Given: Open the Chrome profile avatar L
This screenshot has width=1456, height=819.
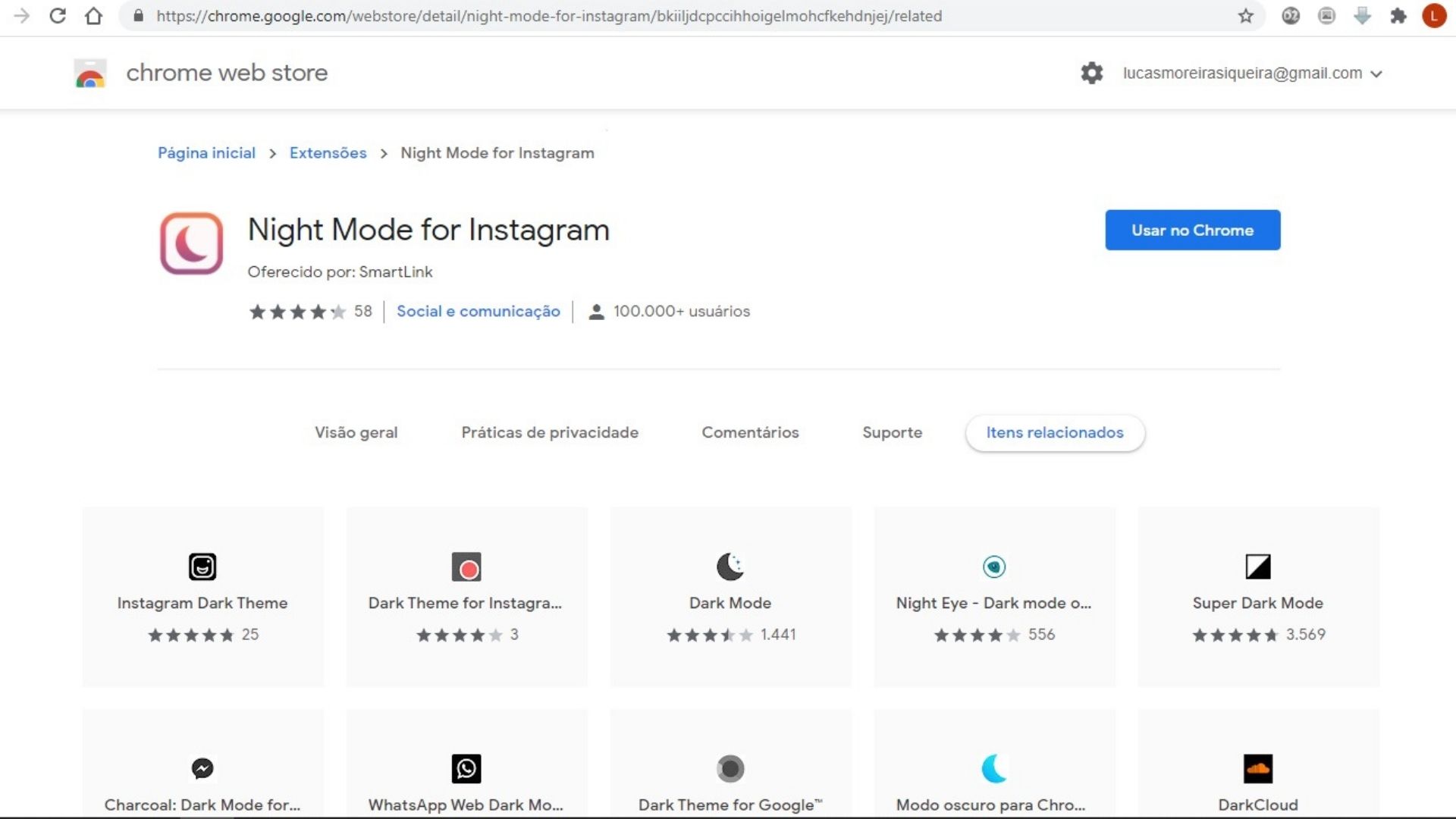Looking at the screenshot, I should [x=1434, y=16].
